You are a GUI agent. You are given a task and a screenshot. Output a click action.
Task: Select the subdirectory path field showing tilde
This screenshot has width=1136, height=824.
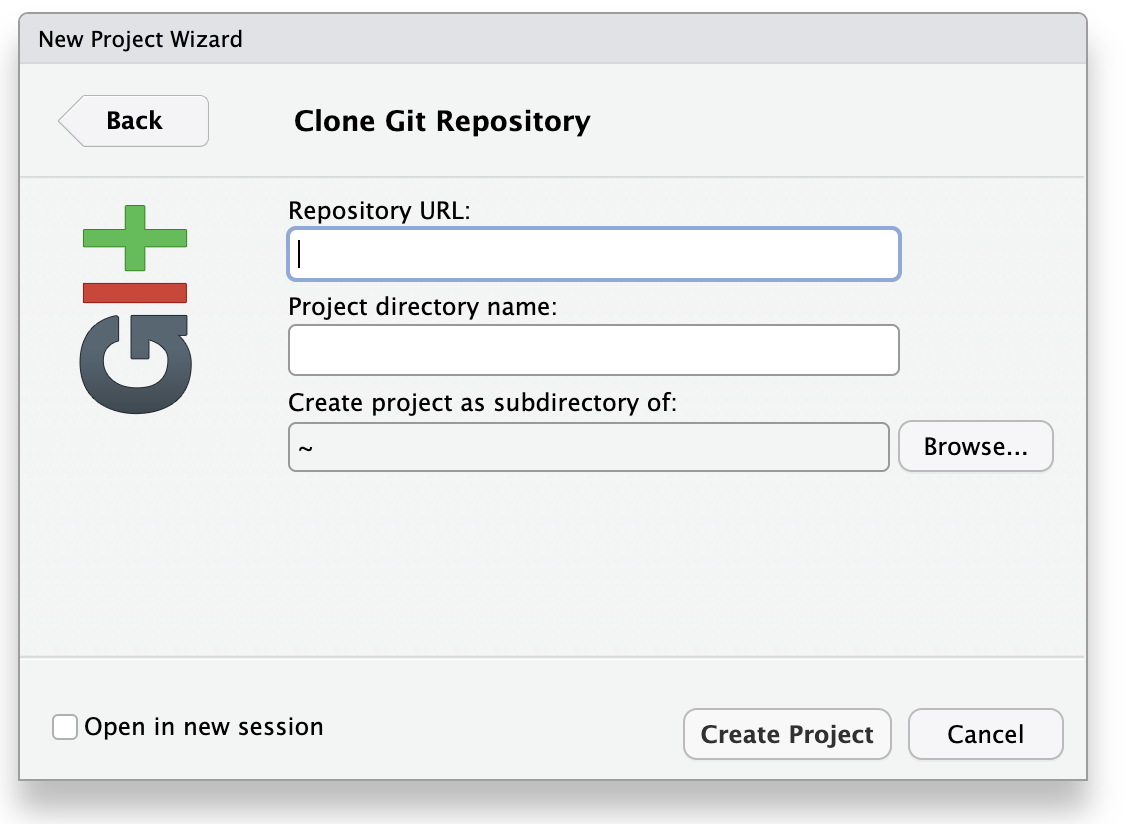(x=588, y=447)
